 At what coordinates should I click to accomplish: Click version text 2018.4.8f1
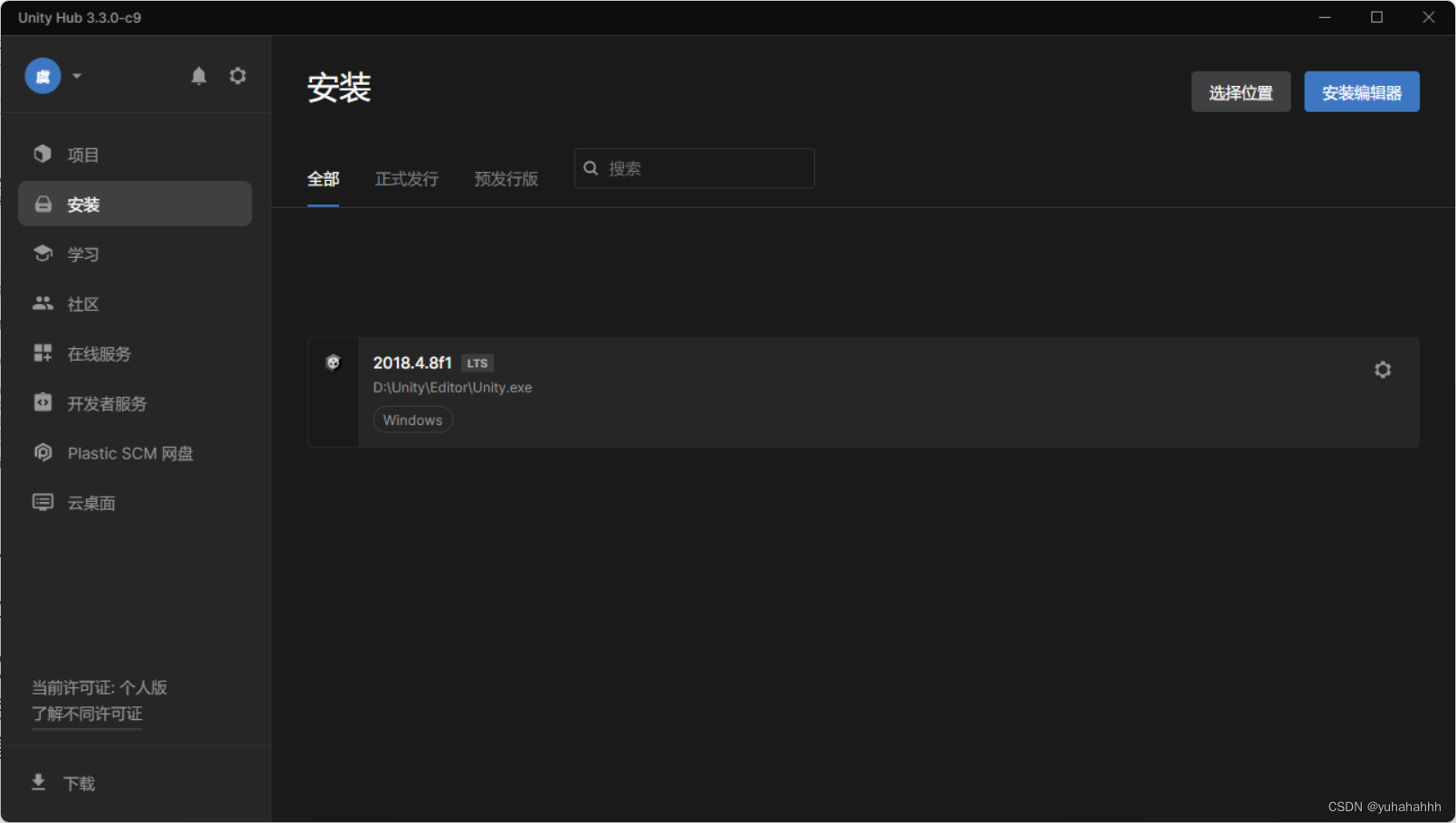(412, 363)
